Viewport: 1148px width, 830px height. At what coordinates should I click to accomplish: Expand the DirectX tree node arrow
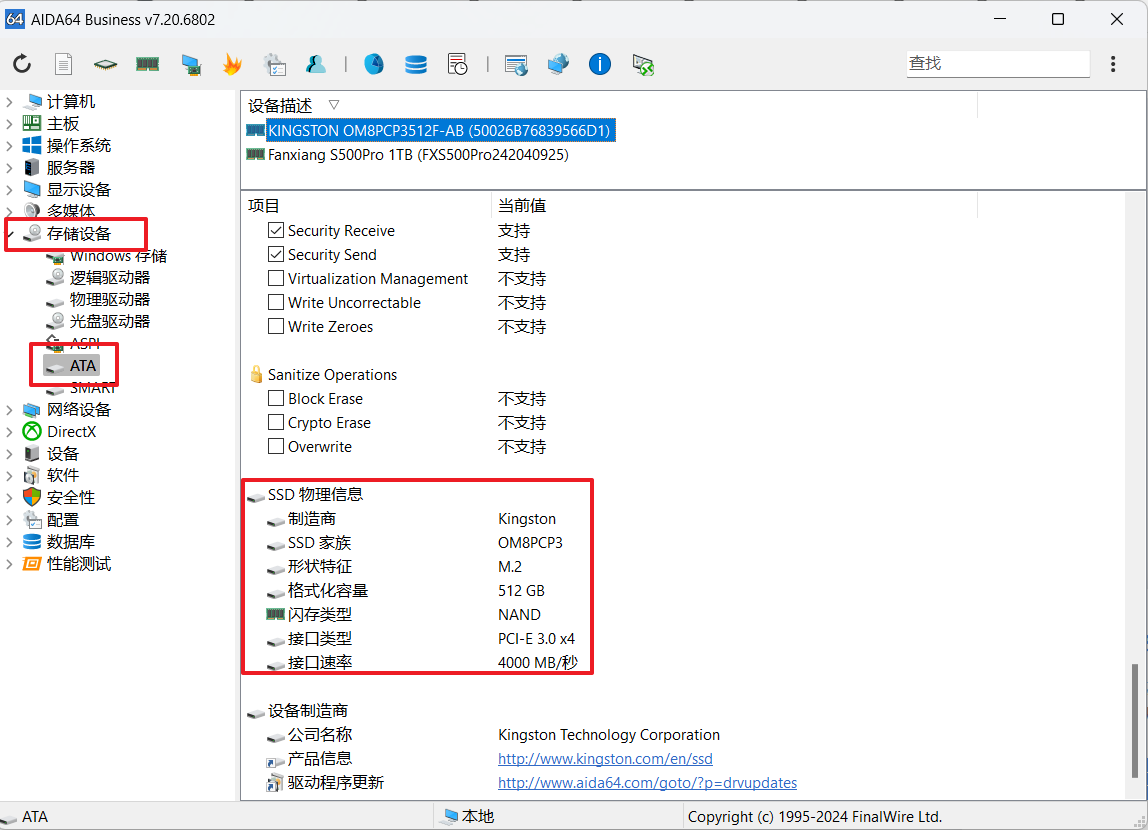tap(10, 432)
